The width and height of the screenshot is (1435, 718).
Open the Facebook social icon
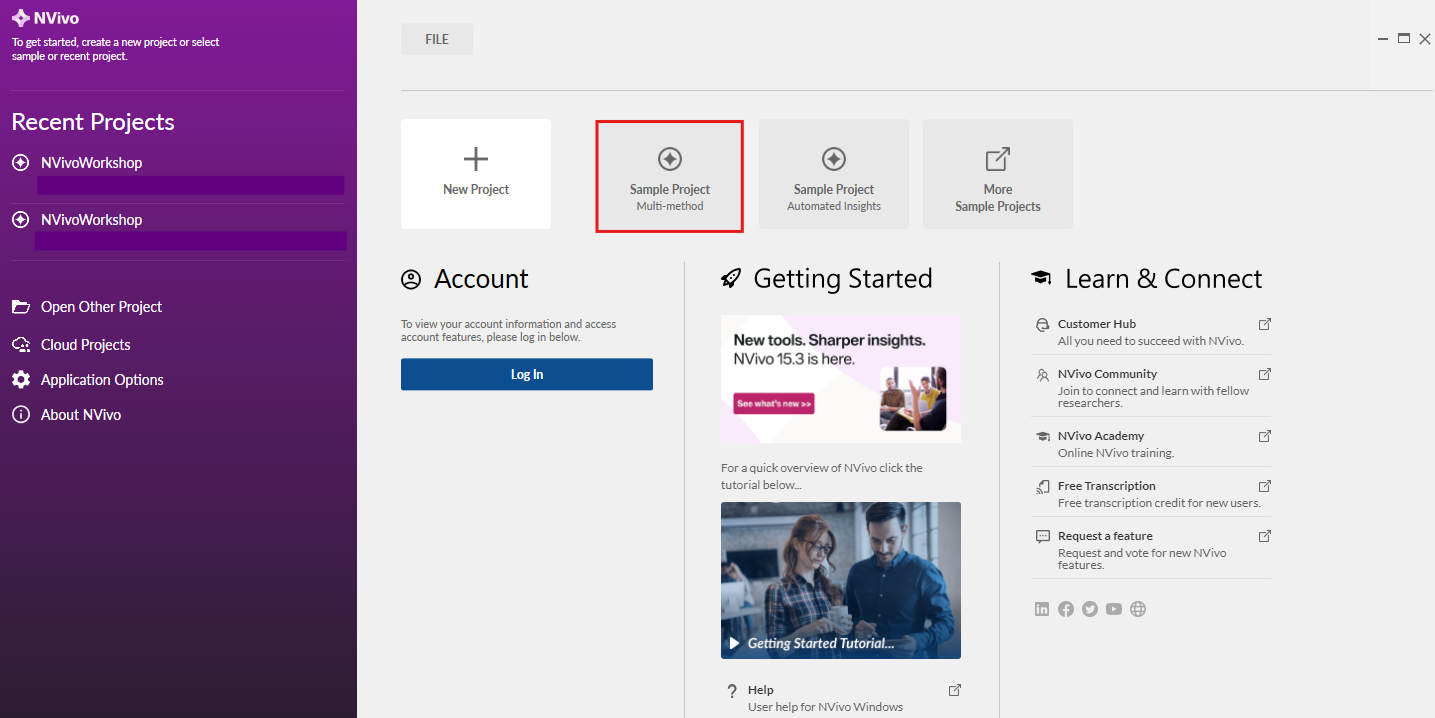pos(1066,609)
